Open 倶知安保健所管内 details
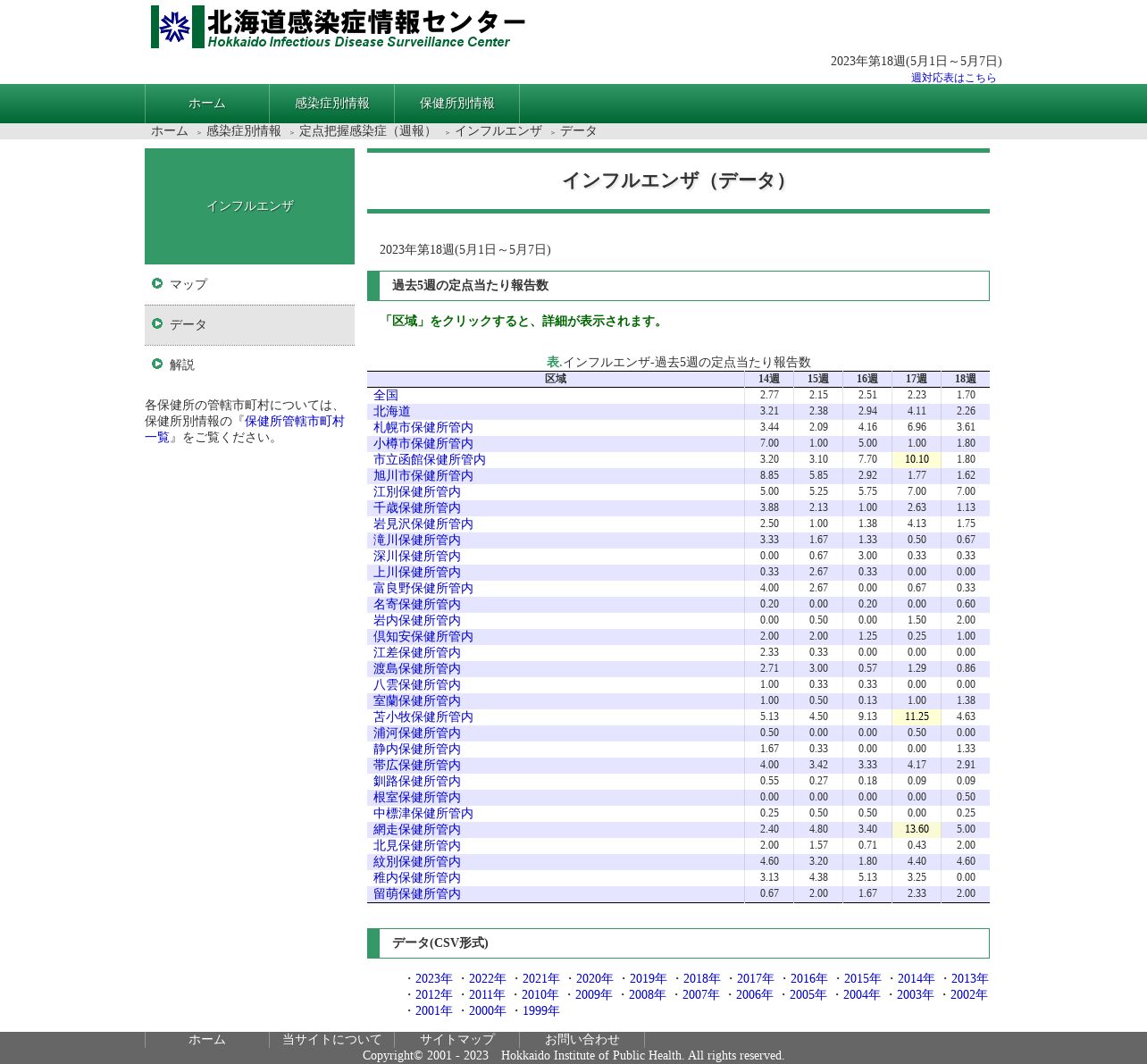 tap(423, 636)
